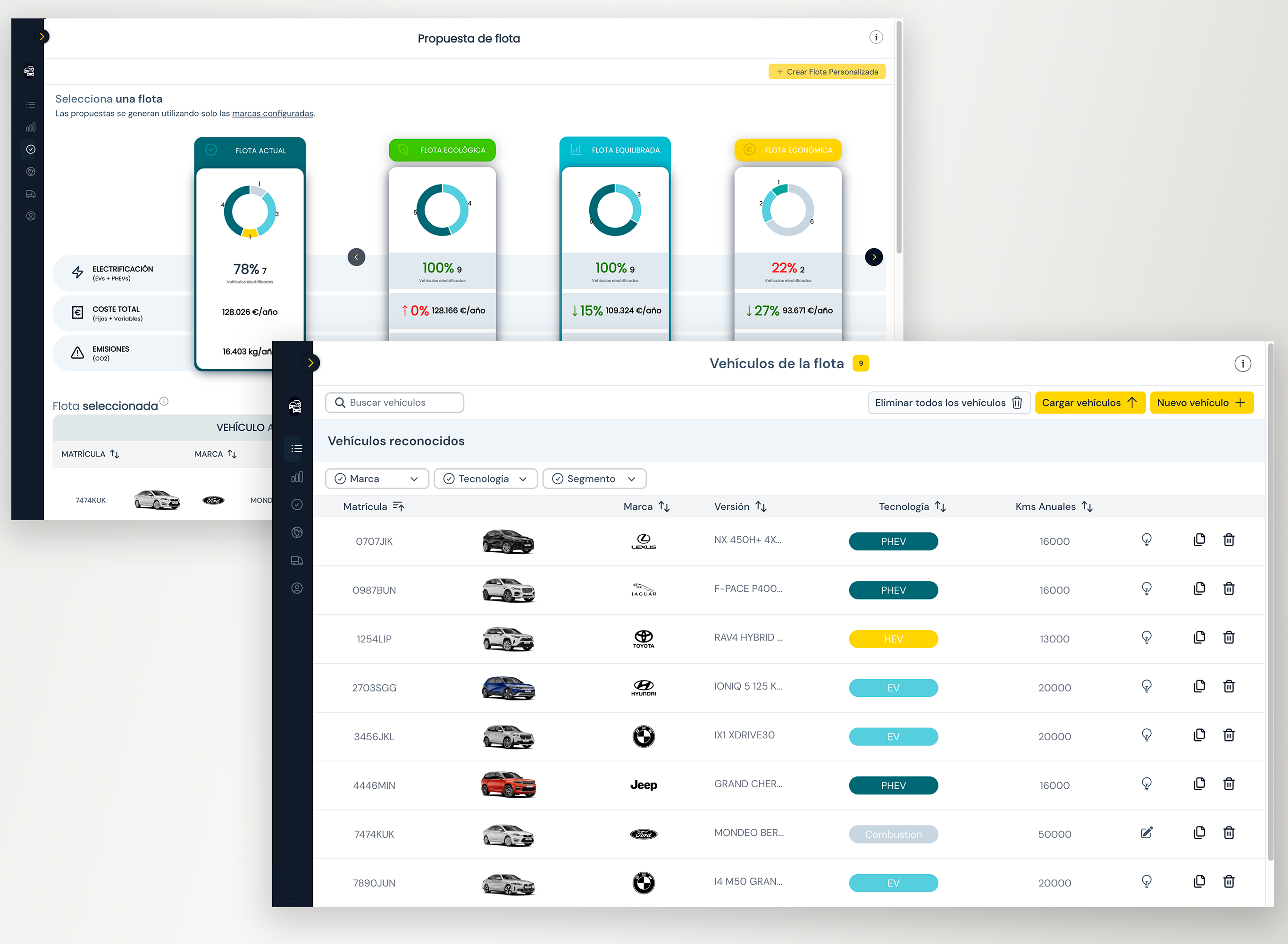
Task: Click Eliminar todos los vehículos button
Action: [949, 403]
